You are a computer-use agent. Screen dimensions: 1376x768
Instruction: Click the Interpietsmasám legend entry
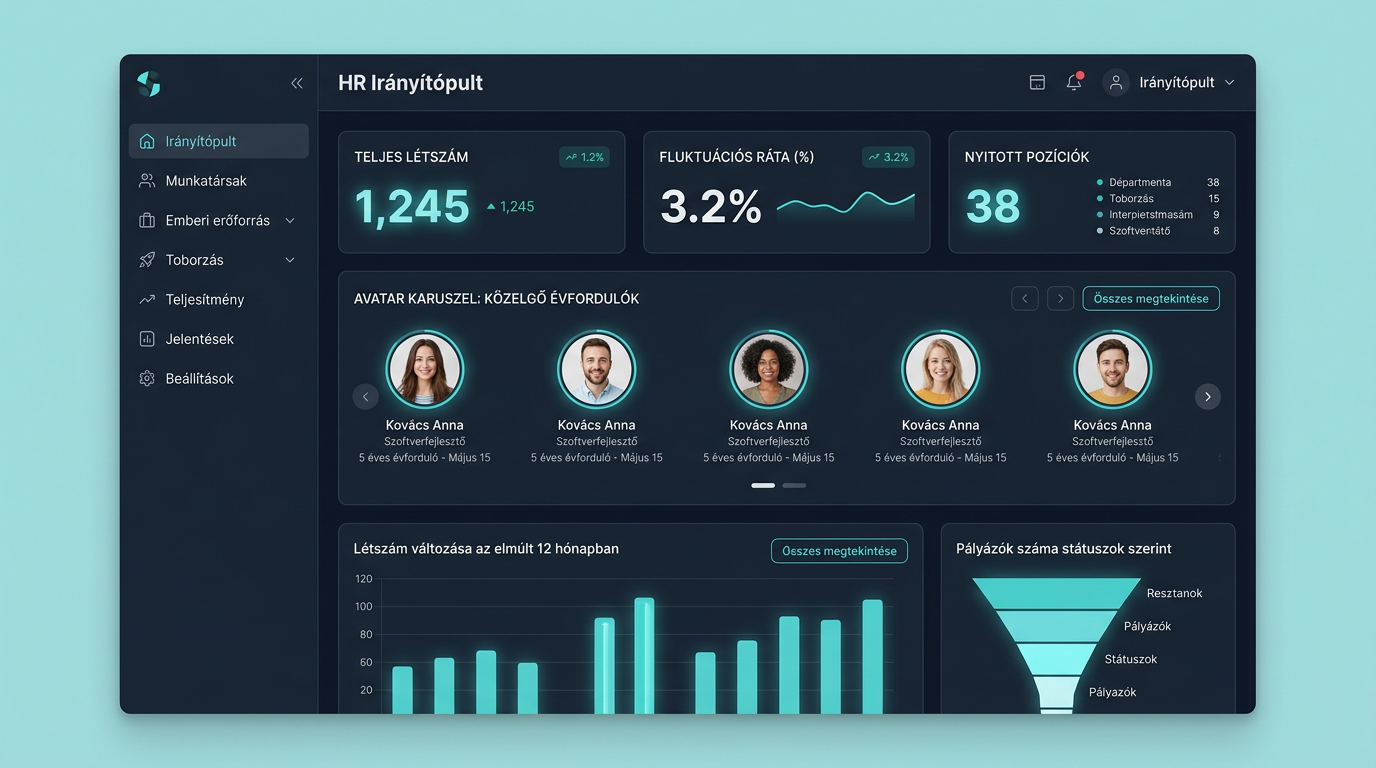tap(1158, 215)
